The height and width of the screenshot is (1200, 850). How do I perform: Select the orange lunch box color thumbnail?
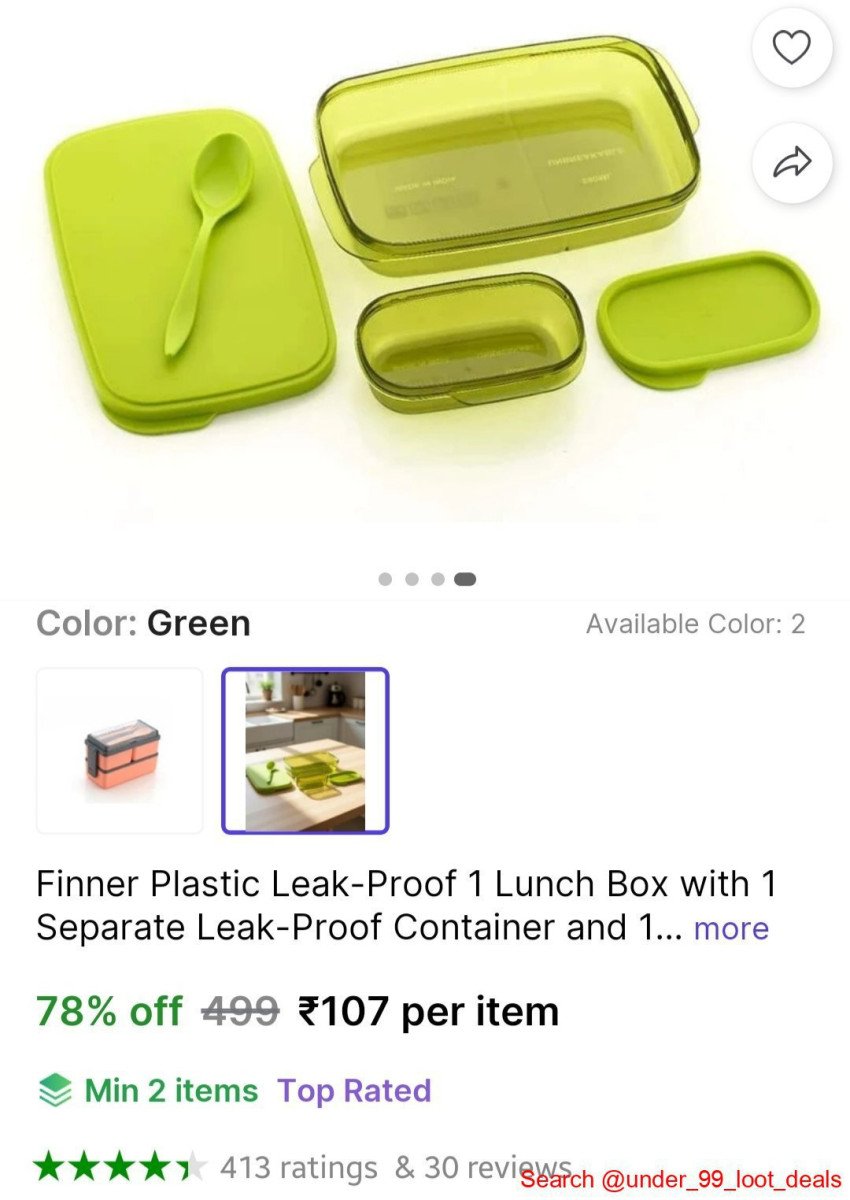point(120,751)
